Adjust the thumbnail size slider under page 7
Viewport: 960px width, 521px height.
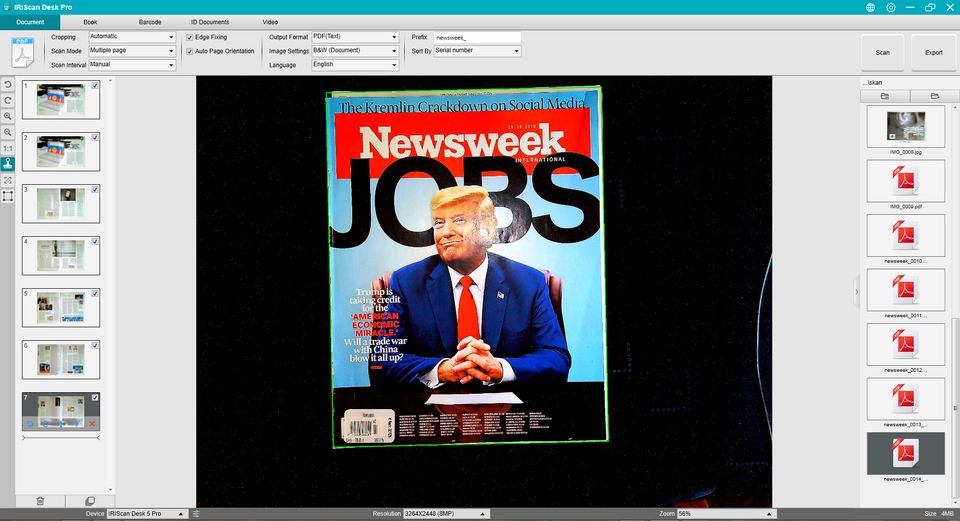coord(61,438)
